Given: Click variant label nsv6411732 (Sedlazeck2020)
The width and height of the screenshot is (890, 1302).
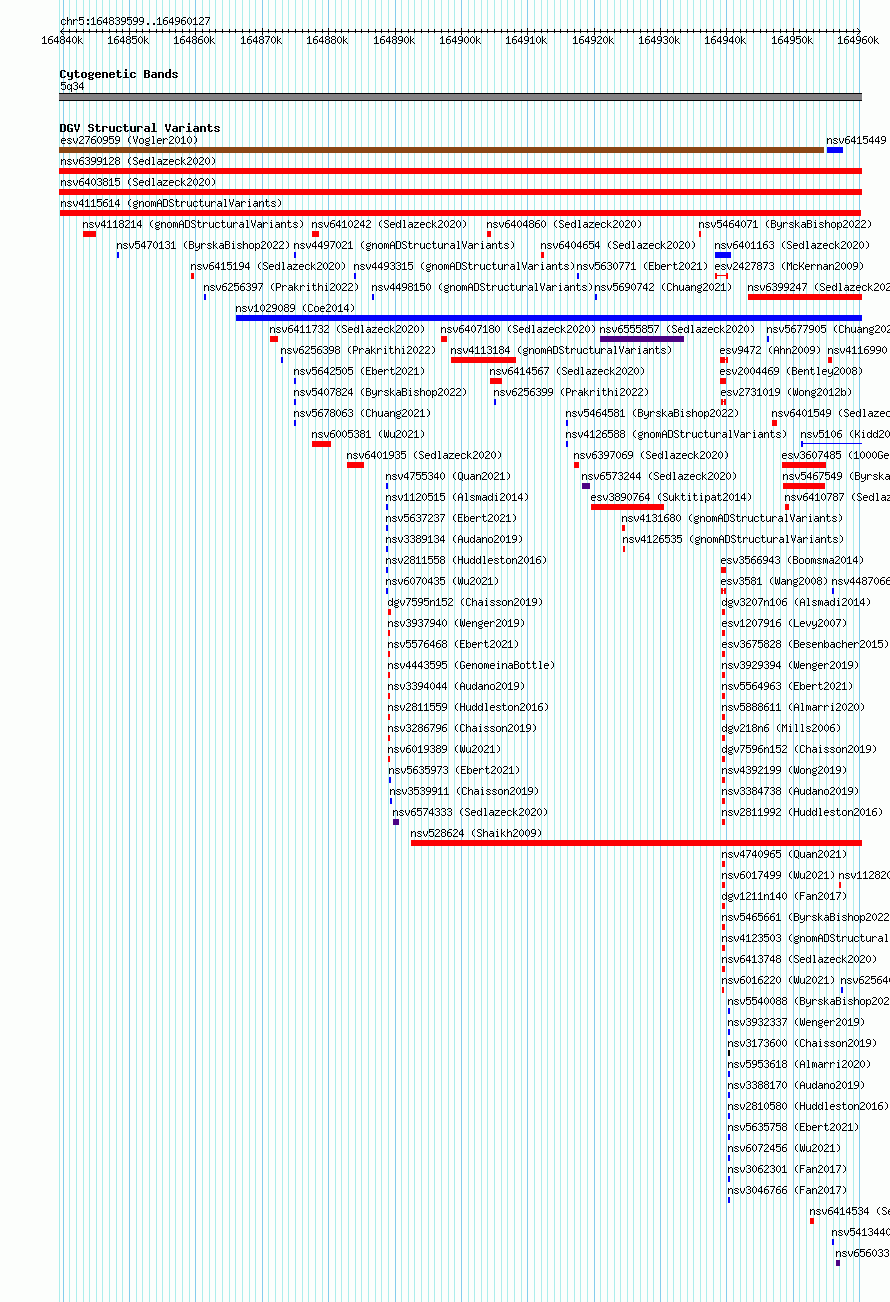Looking at the screenshot, I should point(347,329).
